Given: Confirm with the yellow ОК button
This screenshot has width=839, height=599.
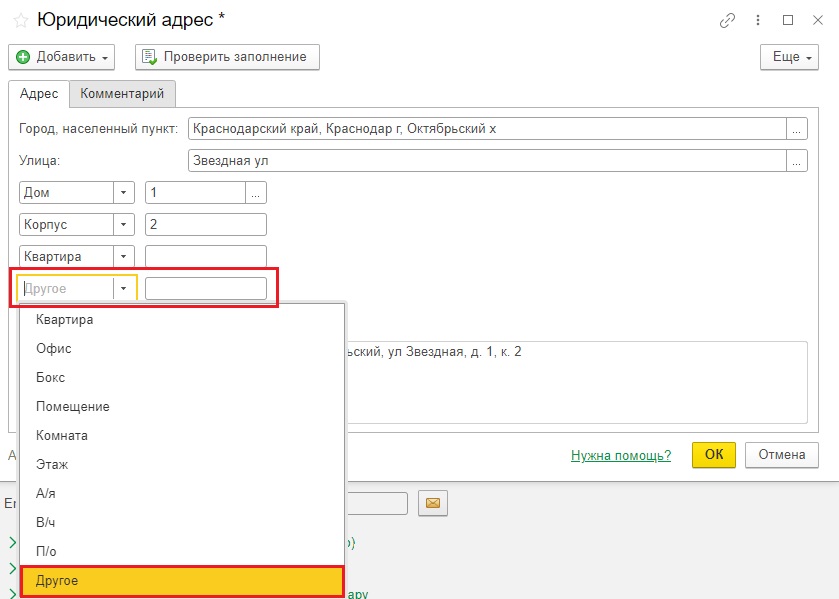Looking at the screenshot, I should [714, 454].
